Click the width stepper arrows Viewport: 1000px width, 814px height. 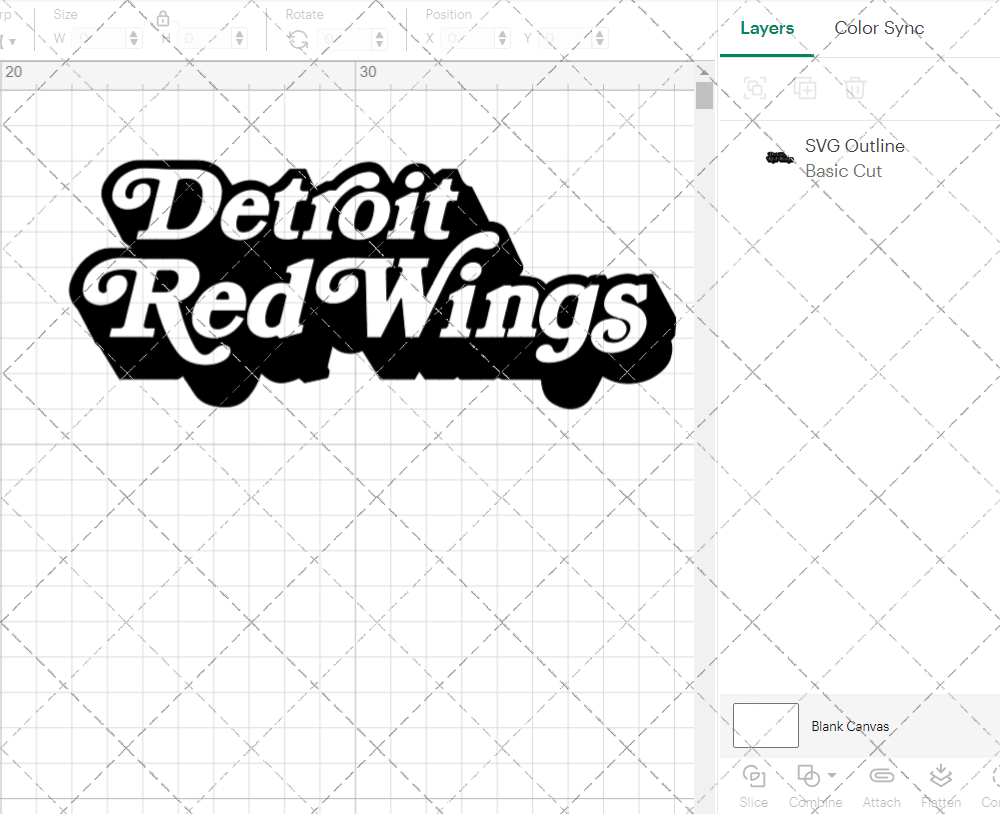click(x=133, y=38)
